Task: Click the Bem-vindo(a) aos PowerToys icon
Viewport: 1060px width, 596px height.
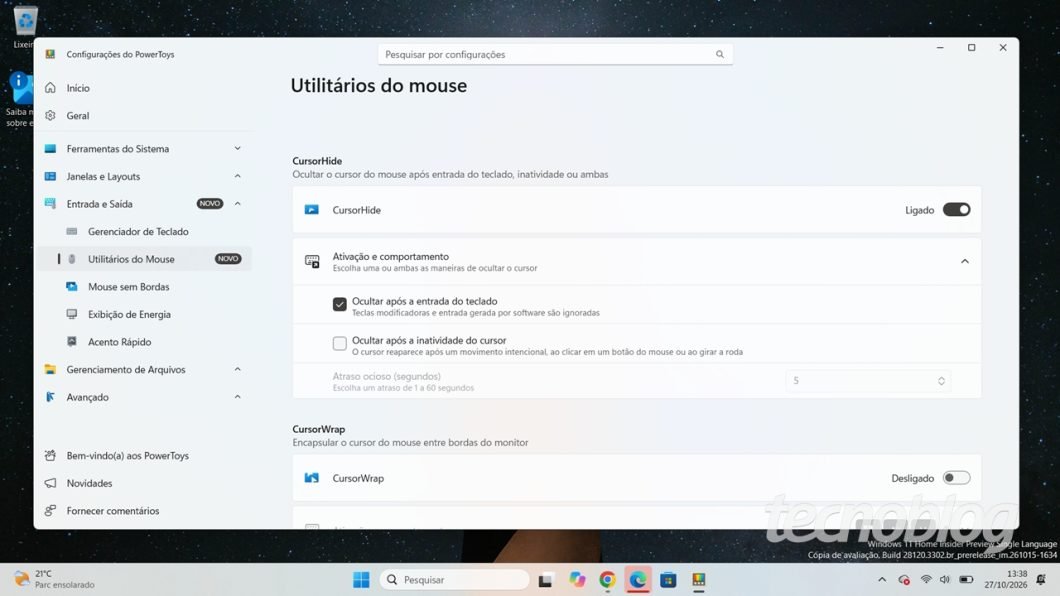Action: click(x=50, y=455)
